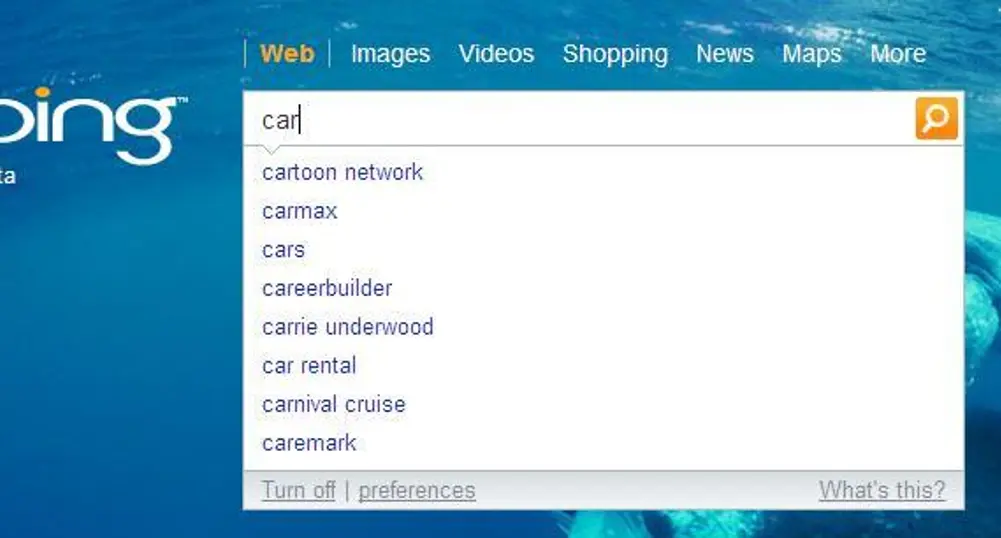Click the orange magnifier search button
Image resolution: width=1001 pixels, height=538 pixels.
point(937,118)
